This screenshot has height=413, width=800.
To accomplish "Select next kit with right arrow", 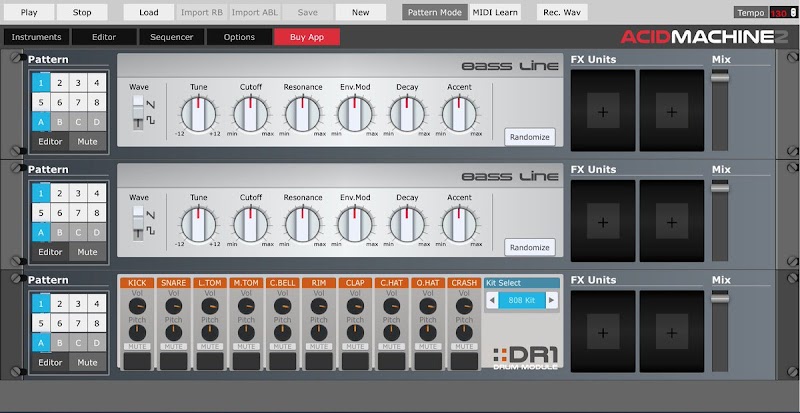I will point(552,300).
